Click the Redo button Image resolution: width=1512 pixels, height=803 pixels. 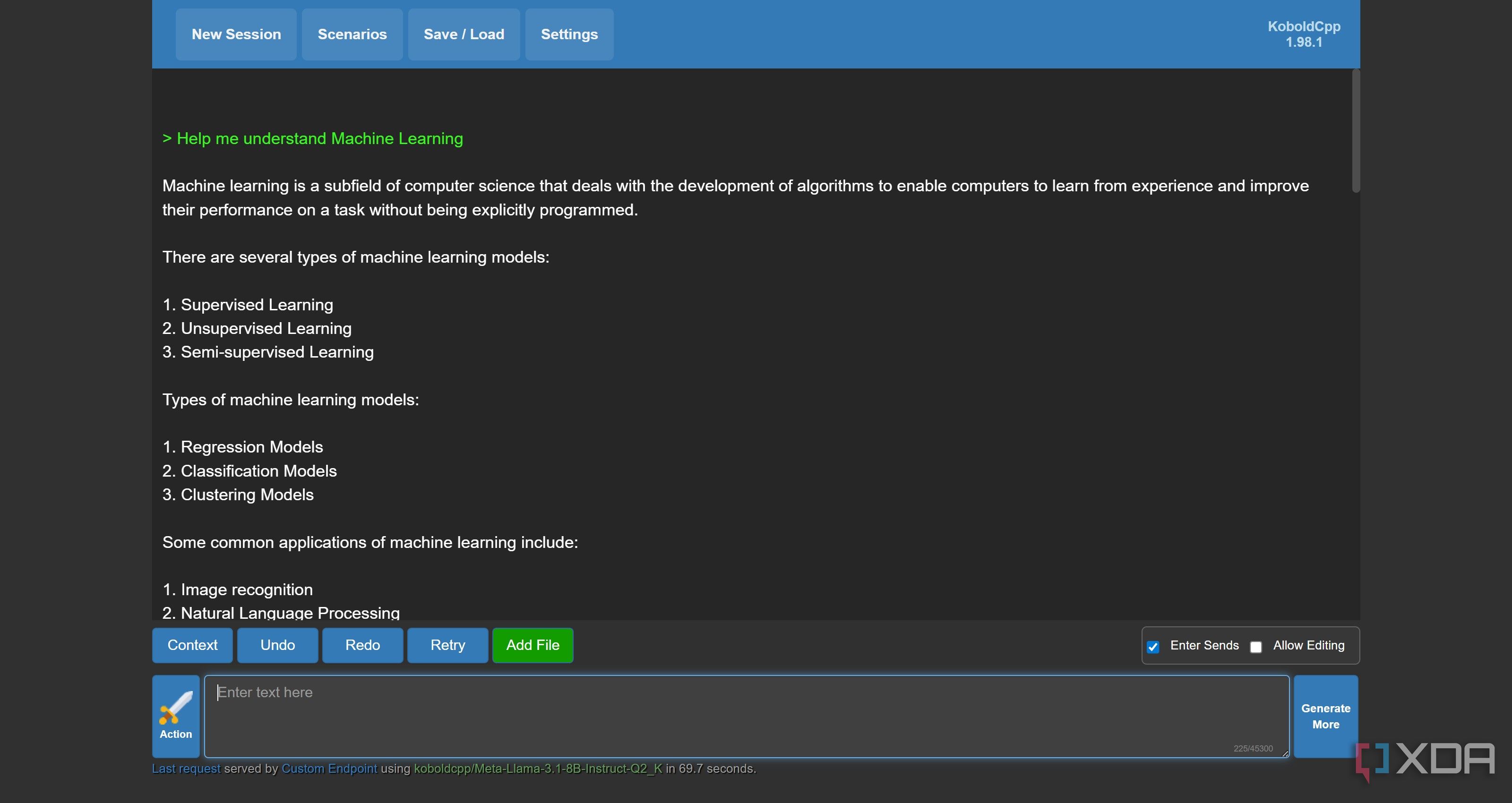pos(363,645)
